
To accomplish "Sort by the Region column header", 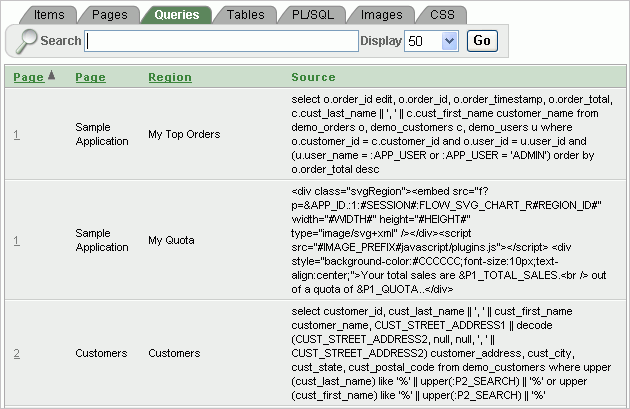I will [x=170, y=77].
